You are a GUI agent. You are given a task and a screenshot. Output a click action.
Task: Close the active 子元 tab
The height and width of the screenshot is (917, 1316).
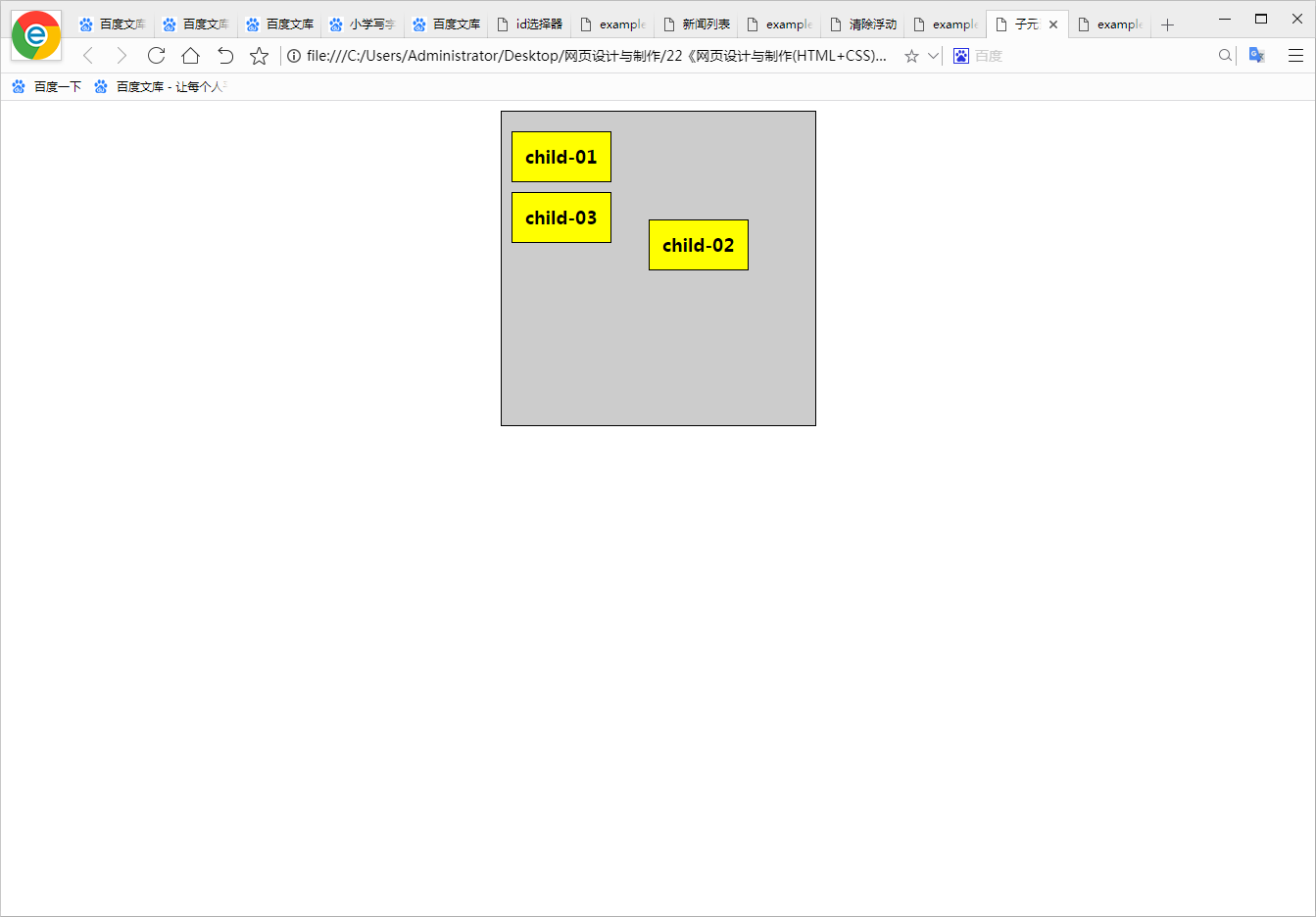click(x=1053, y=24)
